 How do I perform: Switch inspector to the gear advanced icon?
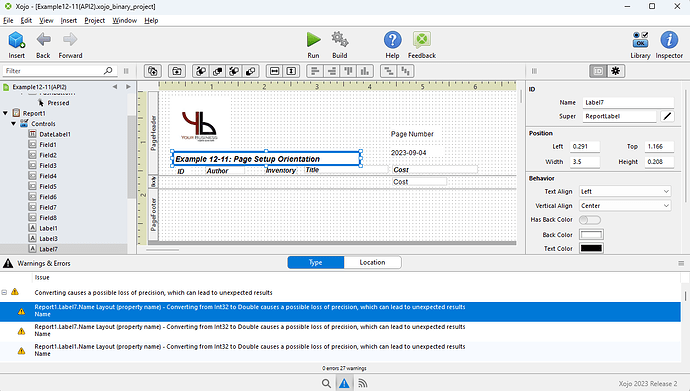616,71
